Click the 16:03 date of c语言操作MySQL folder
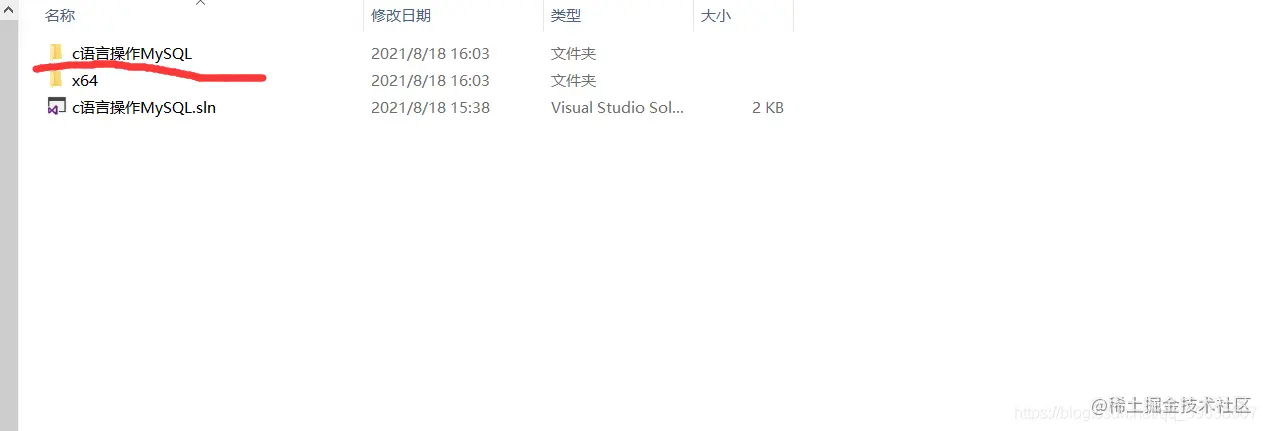Viewport: 1267px width, 431px height. (430, 53)
